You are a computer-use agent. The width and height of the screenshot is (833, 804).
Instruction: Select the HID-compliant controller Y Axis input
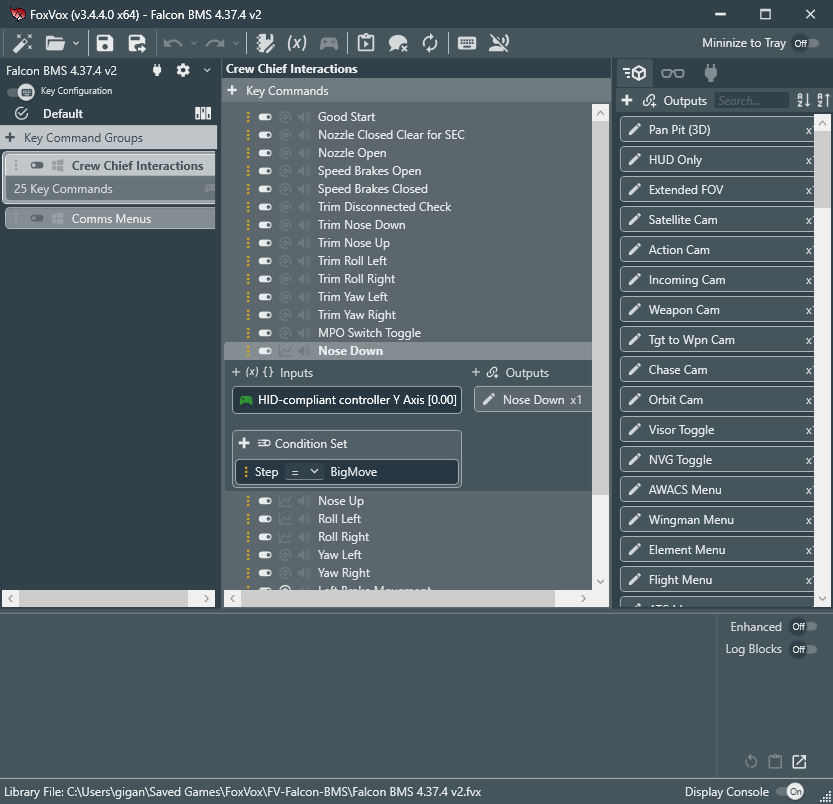pos(347,400)
